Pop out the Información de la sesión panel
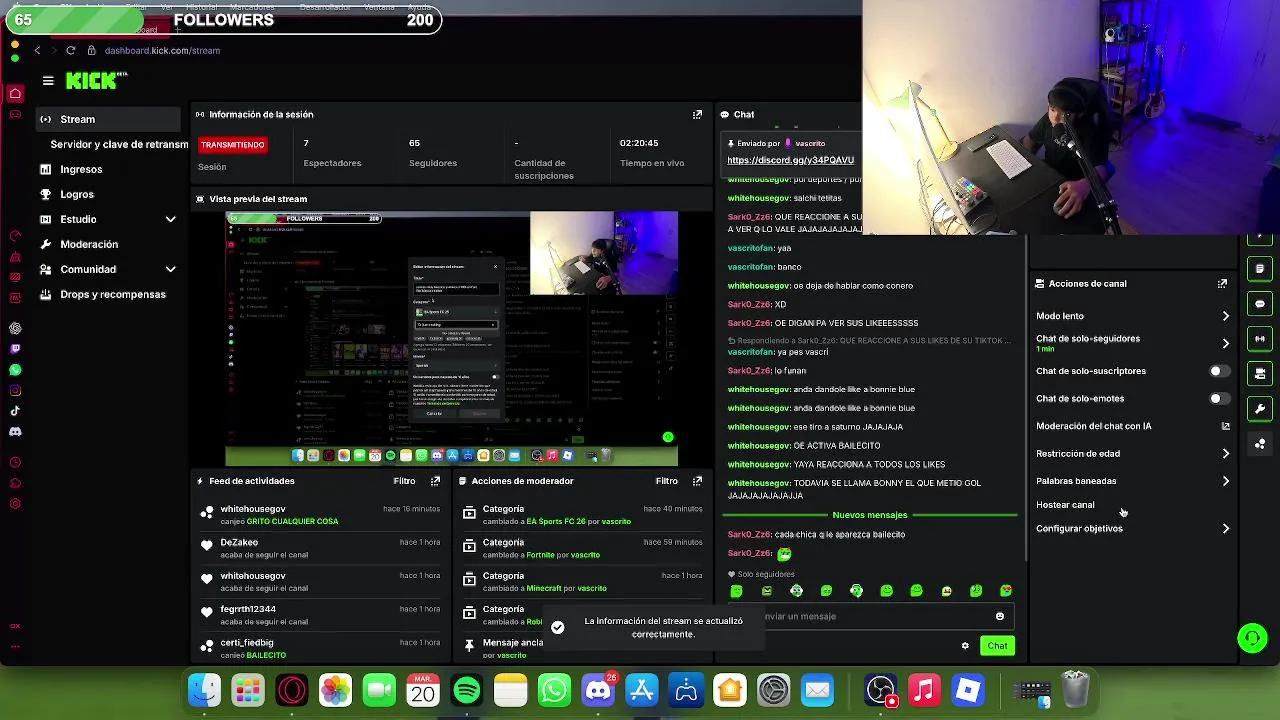1280x720 pixels. point(697,114)
